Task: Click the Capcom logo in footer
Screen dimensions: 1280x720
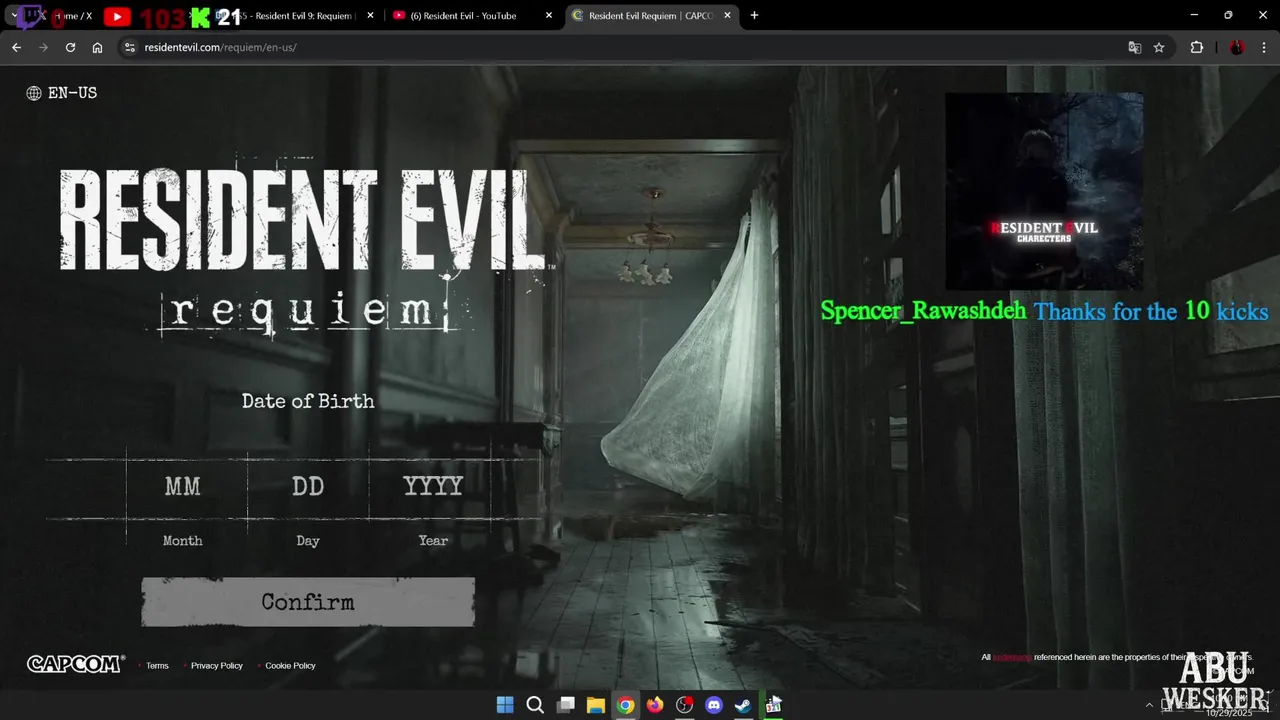Action: (75, 664)
